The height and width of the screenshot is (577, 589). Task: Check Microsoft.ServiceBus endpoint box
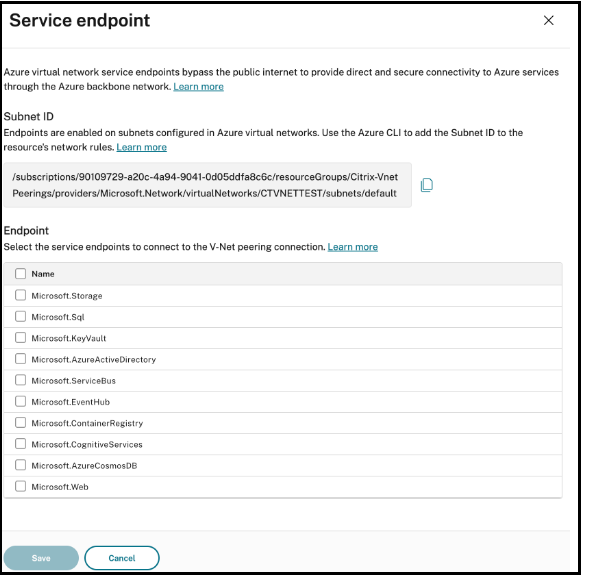point(20,380)
